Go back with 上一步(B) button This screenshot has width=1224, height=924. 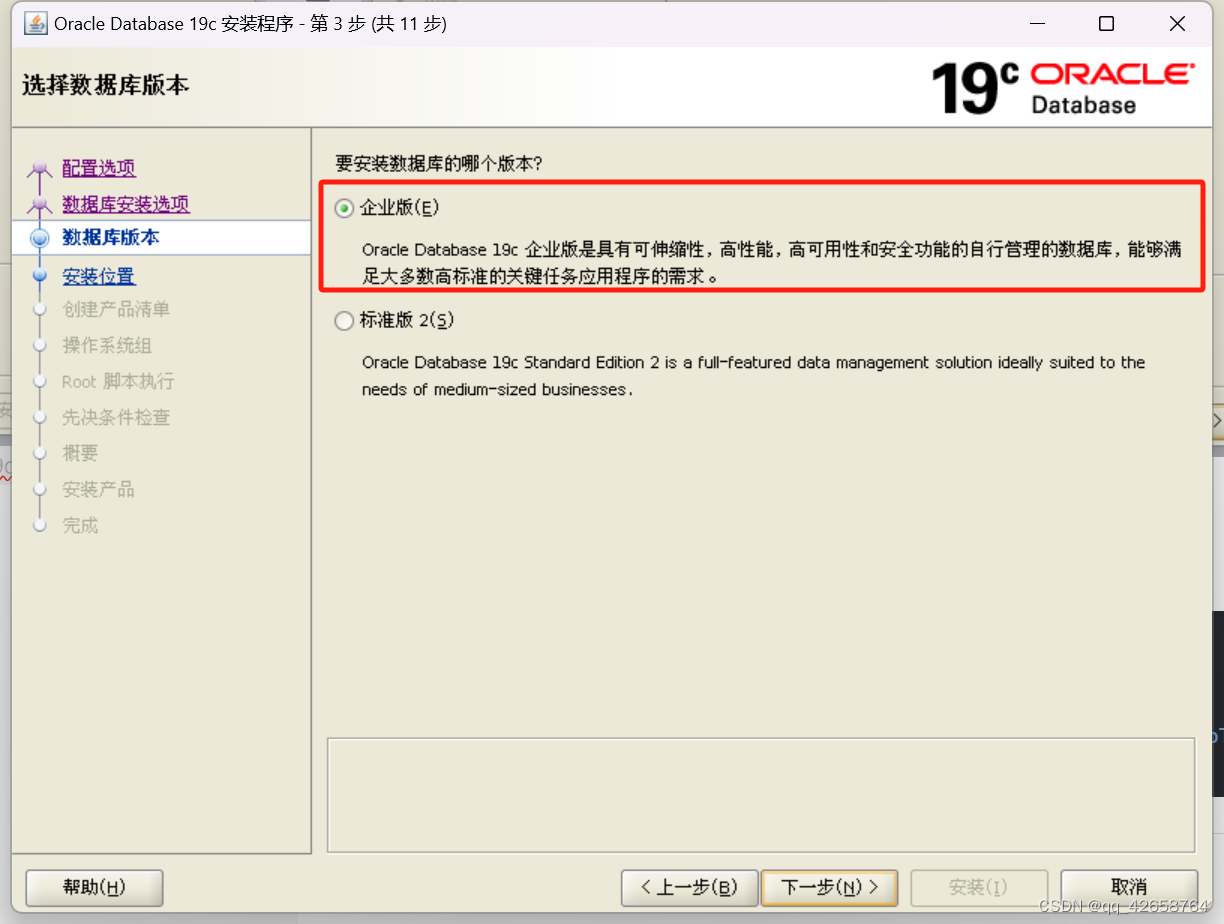[689, 887]
